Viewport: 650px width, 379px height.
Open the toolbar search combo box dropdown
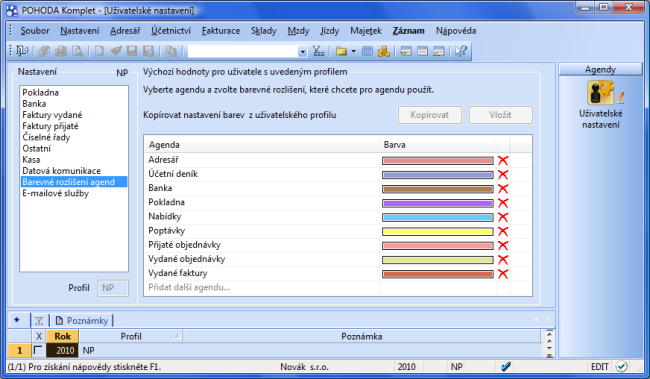coord(303,52)
